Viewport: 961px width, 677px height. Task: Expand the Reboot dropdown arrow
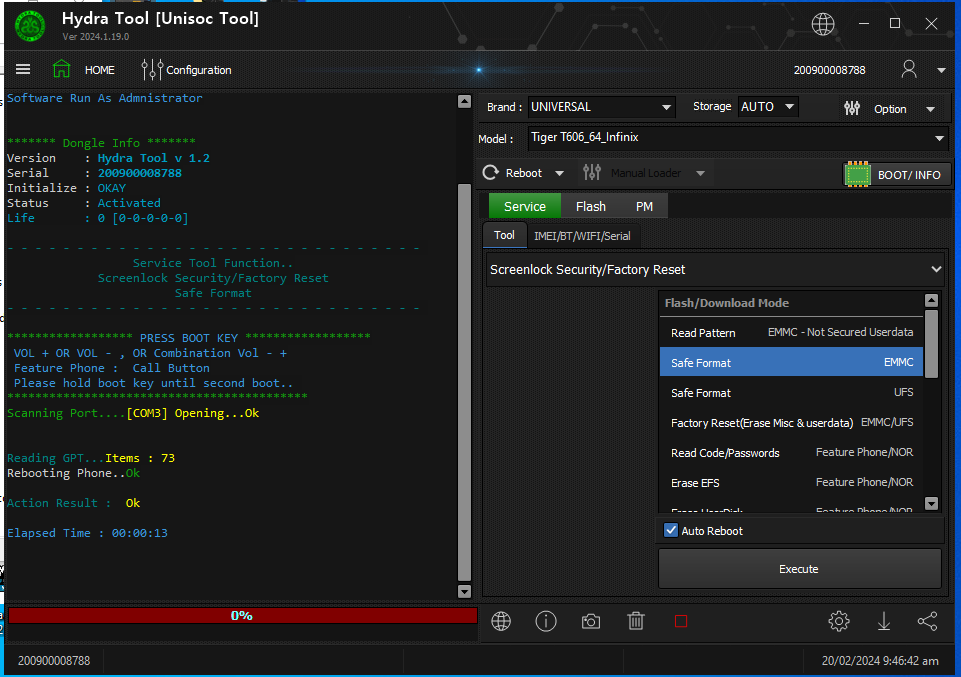click(559, 173)
